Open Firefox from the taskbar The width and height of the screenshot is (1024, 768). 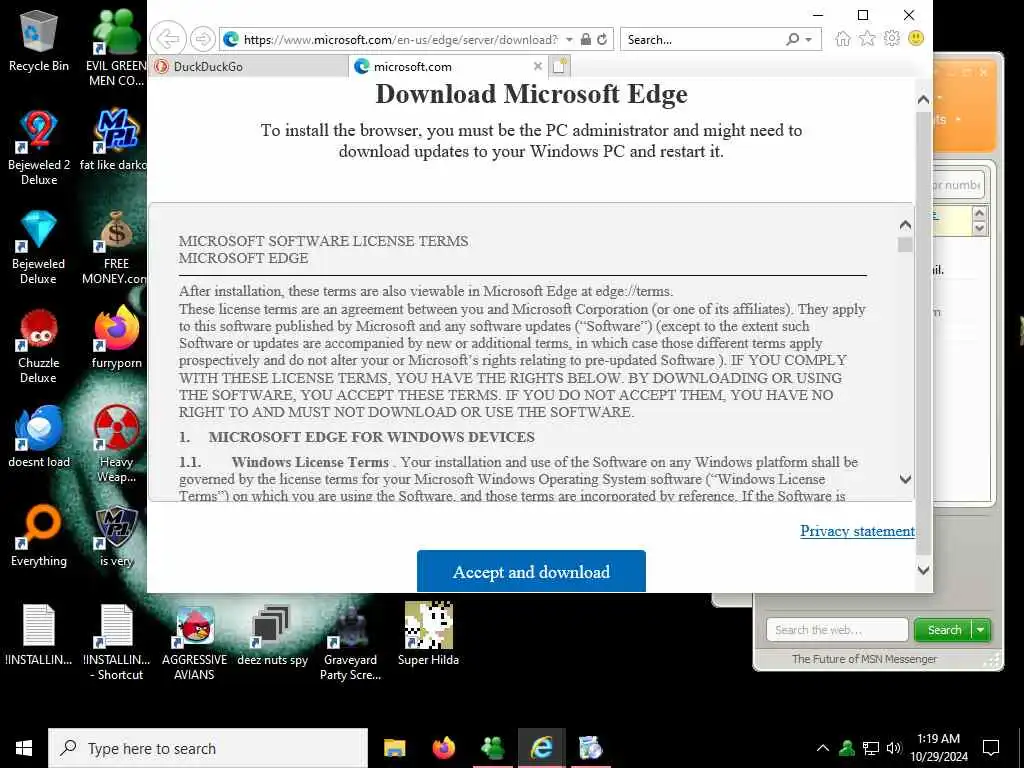click(x=444, y=748)
